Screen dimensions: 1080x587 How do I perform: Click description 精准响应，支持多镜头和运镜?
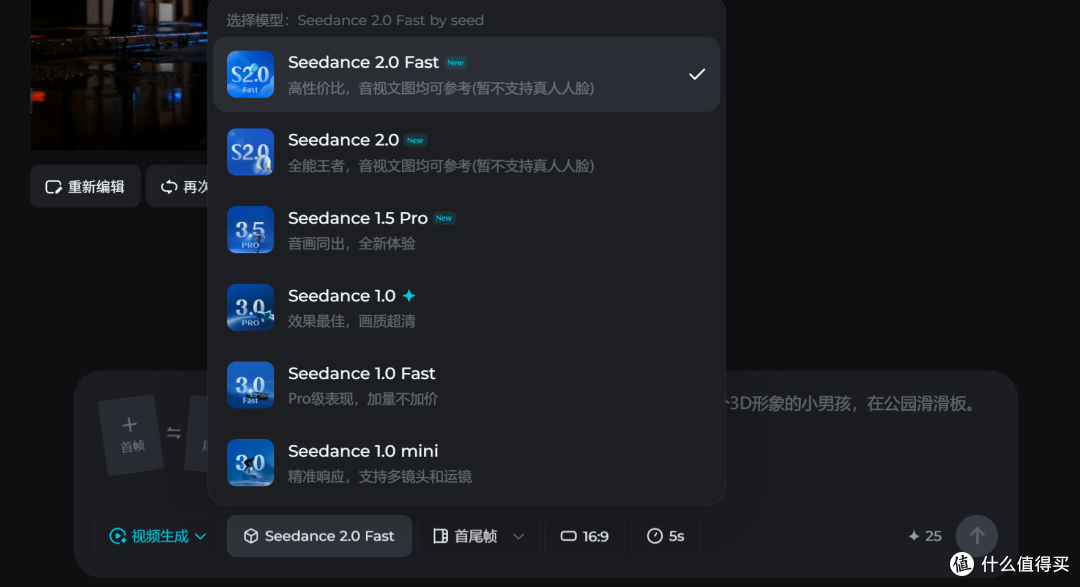click(380, 477)
